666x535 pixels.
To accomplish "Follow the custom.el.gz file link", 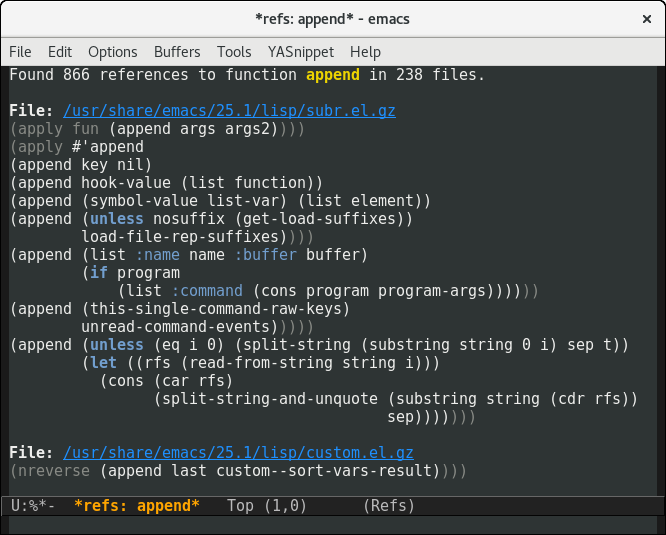I will pyautogui.click(x=238, y=453).
